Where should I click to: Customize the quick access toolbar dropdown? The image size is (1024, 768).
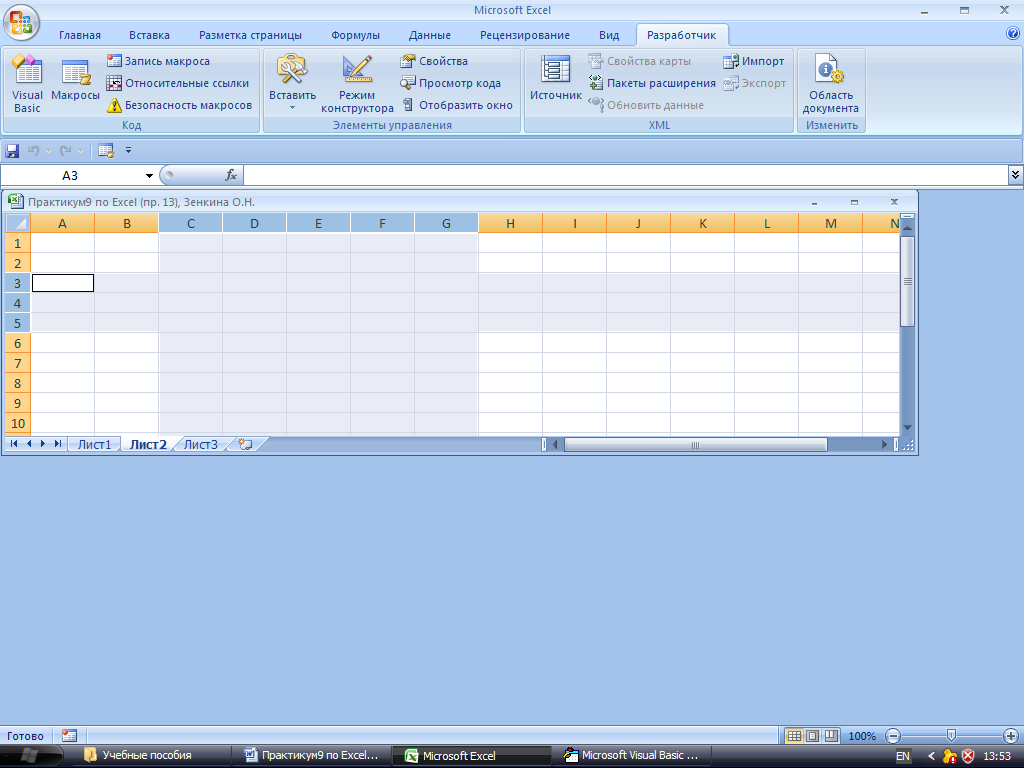pos(128,151)
